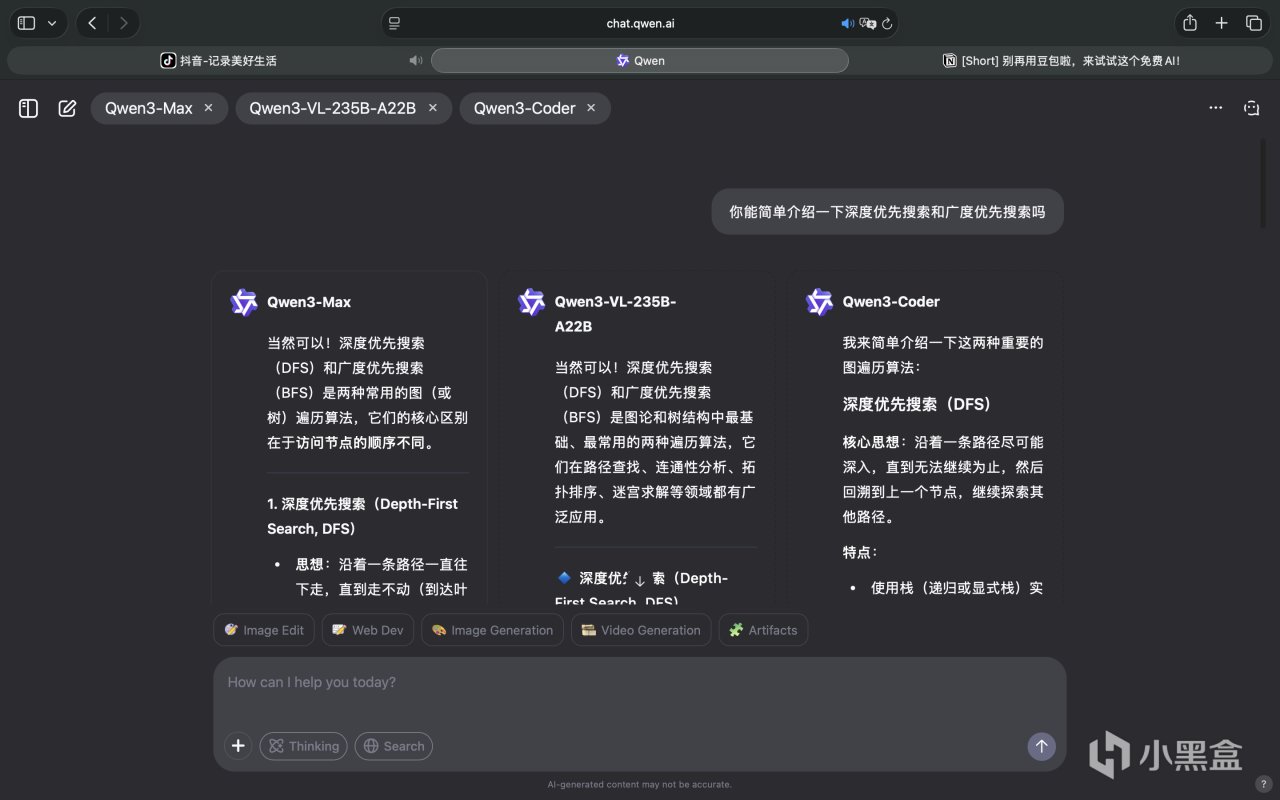Start a new chat via the compose icon
This screenshot has height=800, width=1280.
[66, 108]
